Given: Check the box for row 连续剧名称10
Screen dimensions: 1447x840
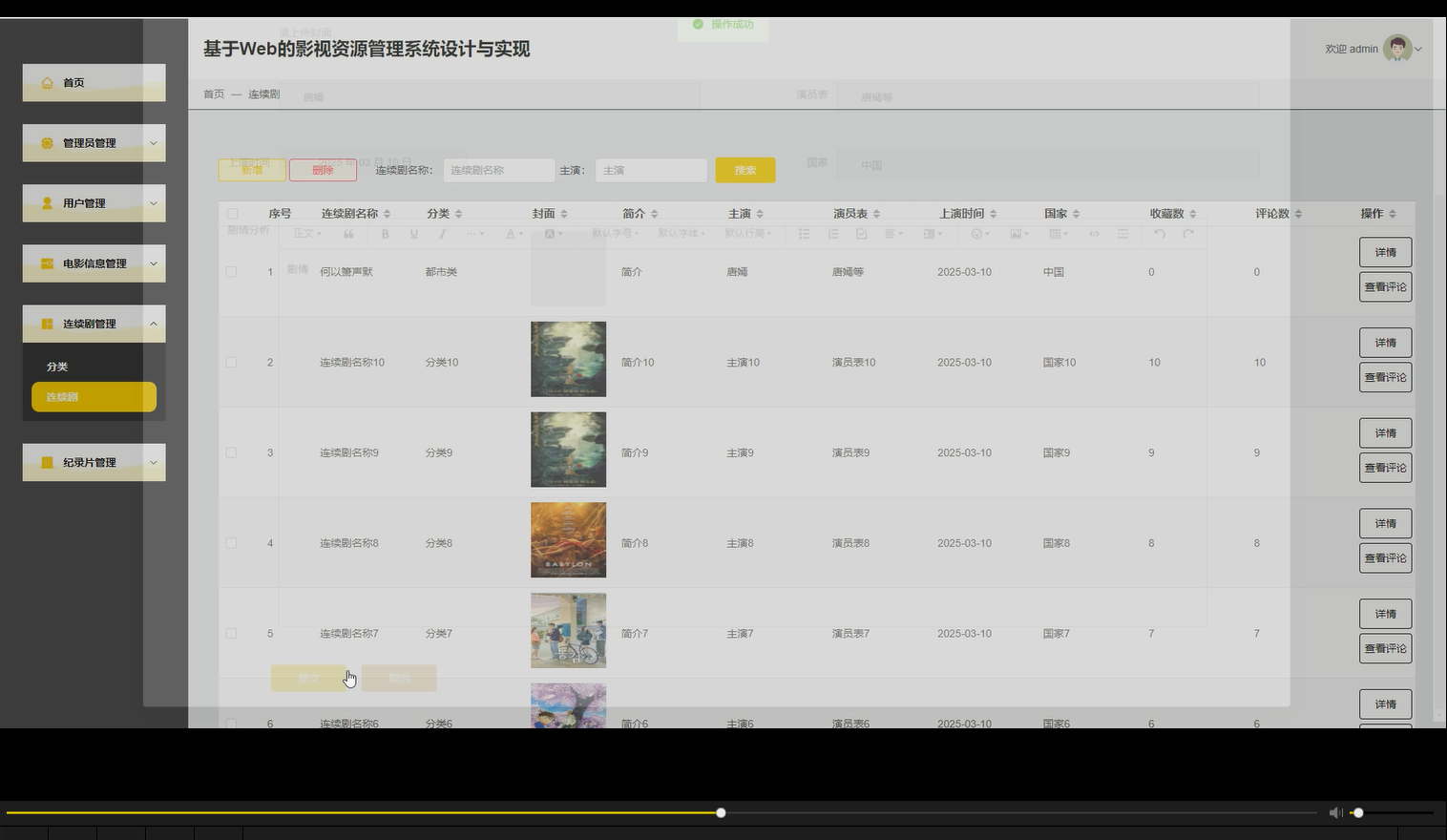Looking at the screenshot, I should 231,363.
